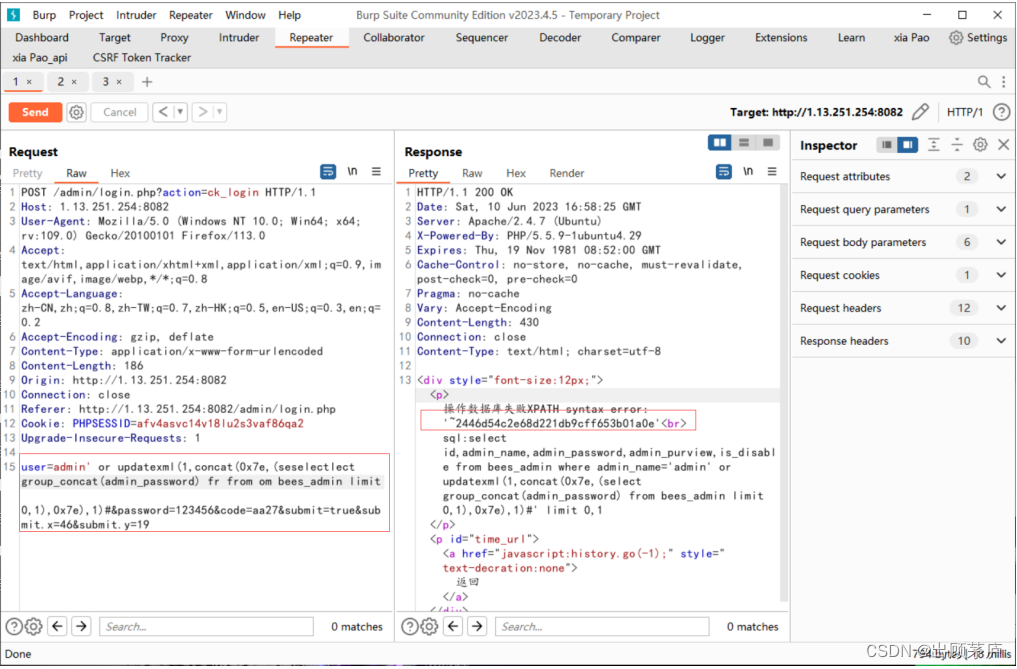Collapse all Inspector sections icon
Image resolution: width=1017 pixels, height=669 pixels.
coord(957,145)
